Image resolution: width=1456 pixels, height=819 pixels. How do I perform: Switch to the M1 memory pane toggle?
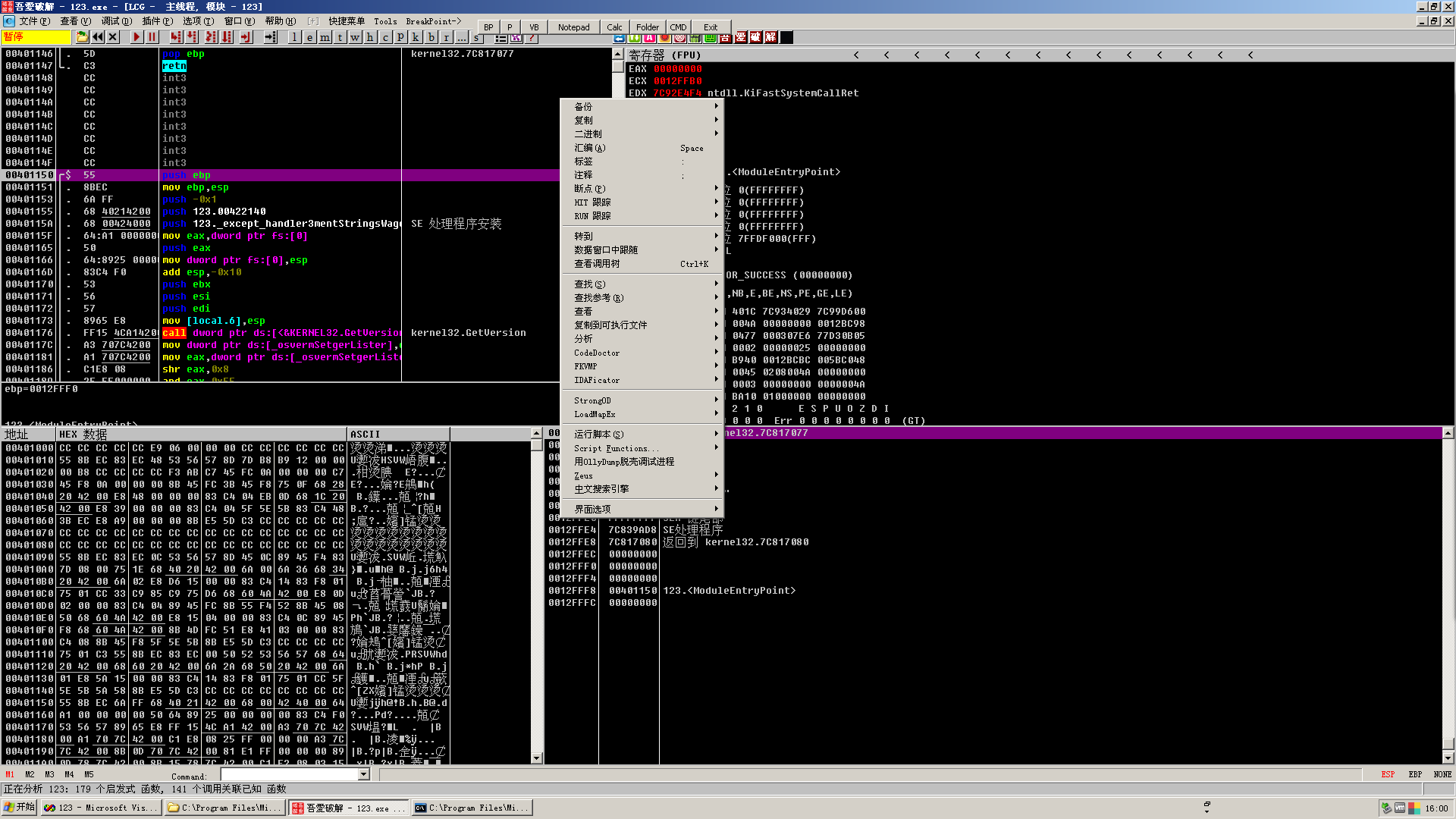(10, 774)
